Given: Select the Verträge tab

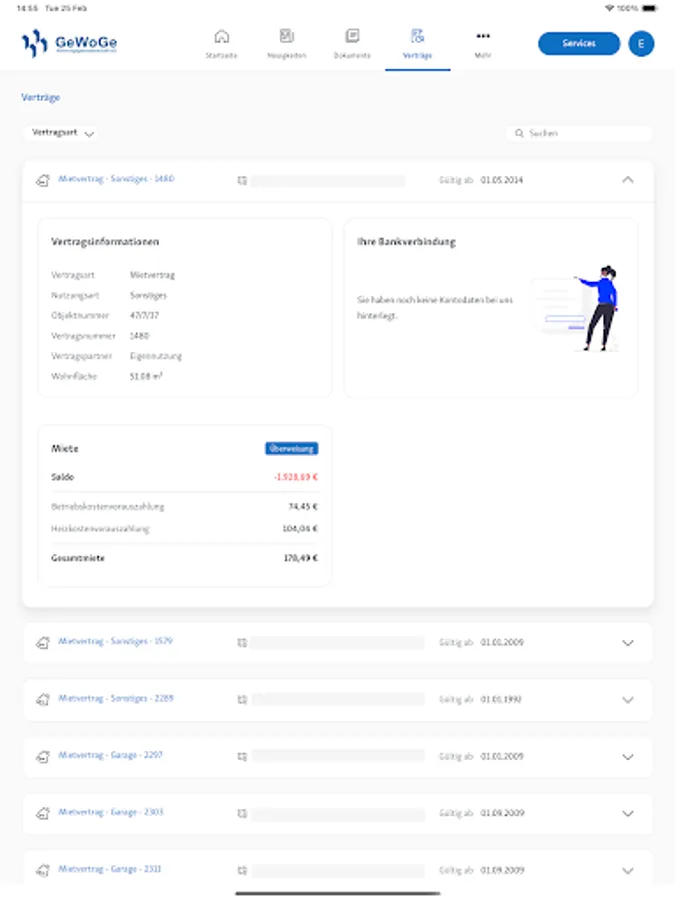Looking at the screenshot, I should (417, 44).
